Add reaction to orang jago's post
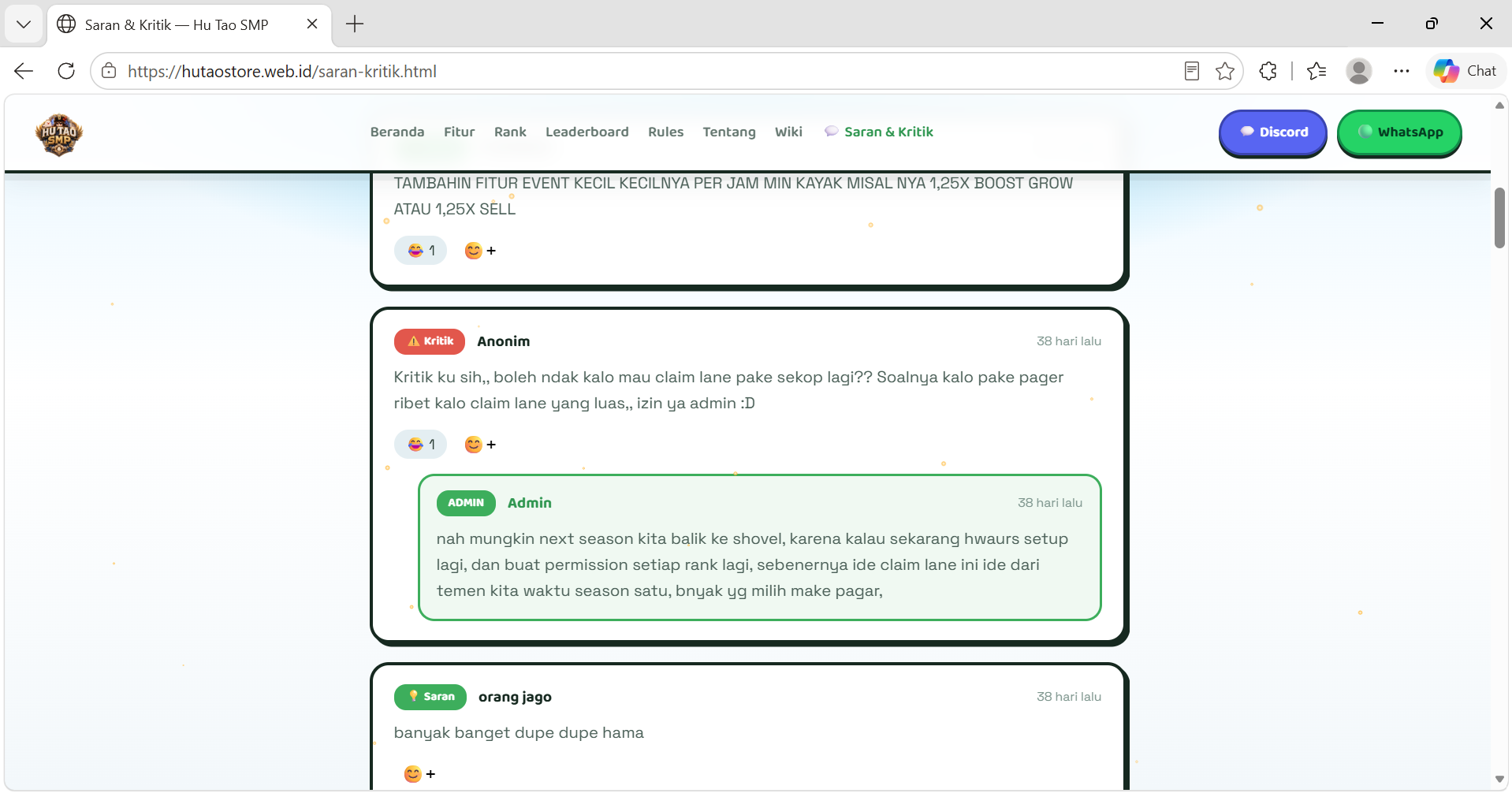1512x793 pixels. click(419, 774)
